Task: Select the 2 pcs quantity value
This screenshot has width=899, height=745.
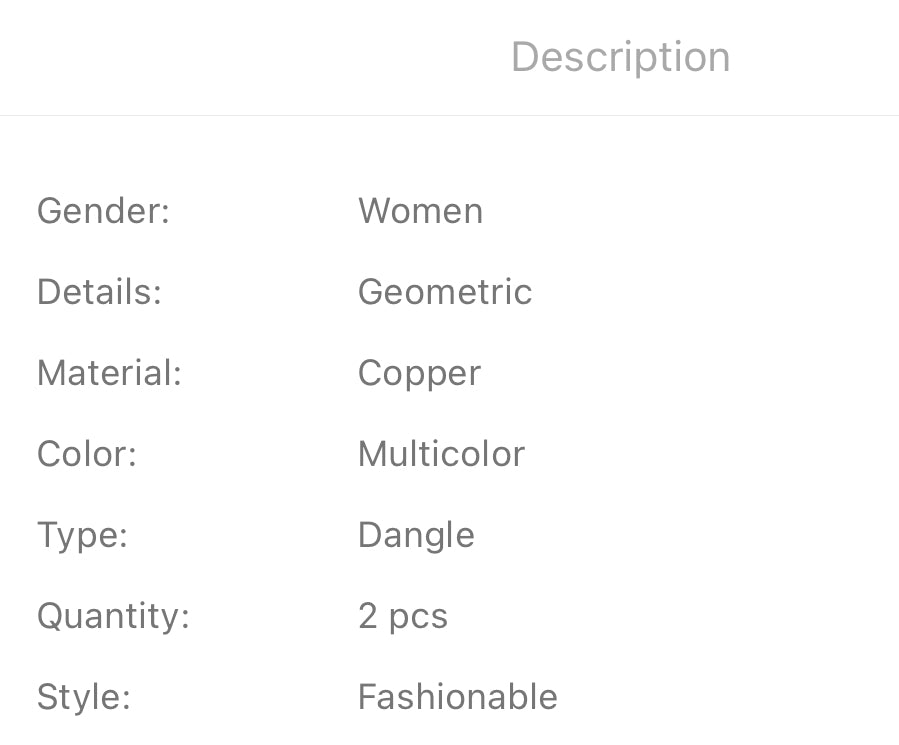Action: [403, 616]
